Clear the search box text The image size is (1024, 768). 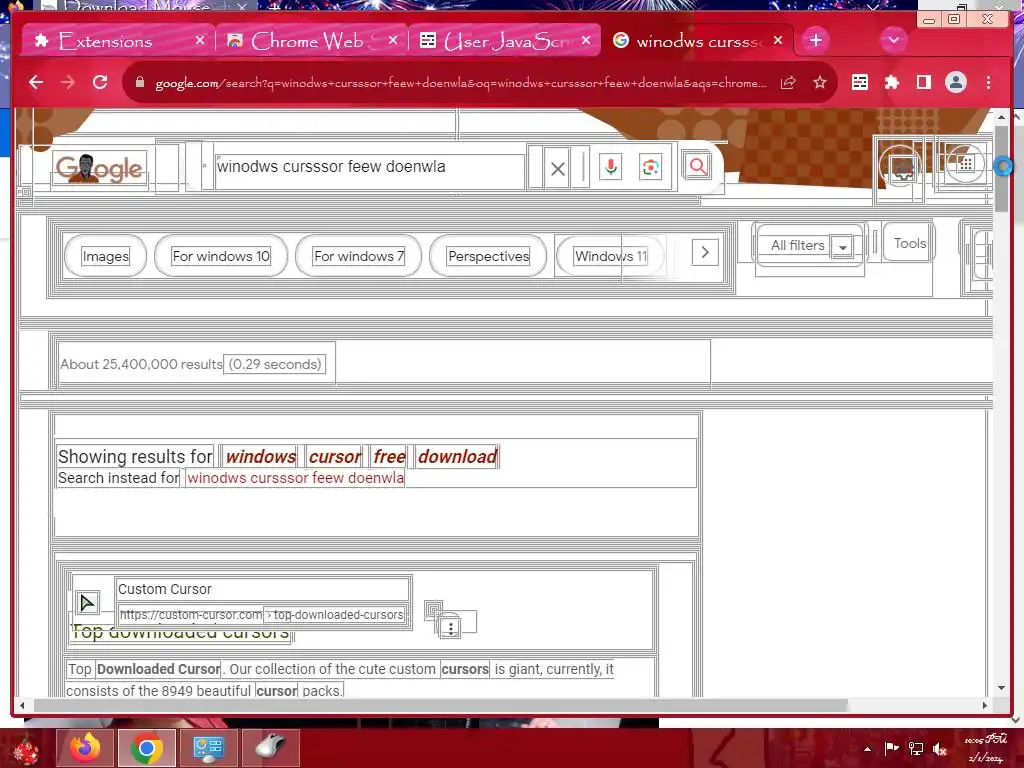click(557, 169)
